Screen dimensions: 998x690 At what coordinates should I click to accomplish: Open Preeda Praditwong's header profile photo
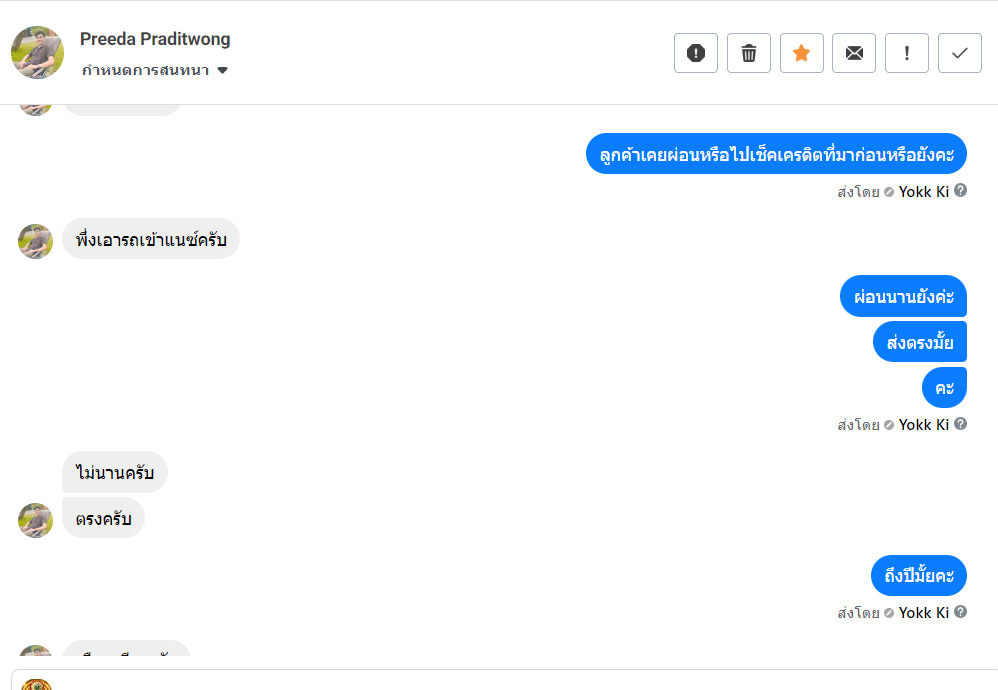click(38, 52)
